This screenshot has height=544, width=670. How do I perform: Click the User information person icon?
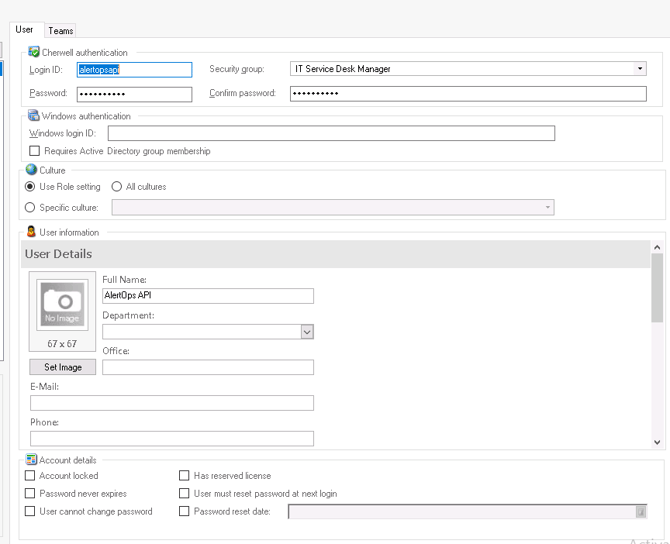(x=31, y=232)
